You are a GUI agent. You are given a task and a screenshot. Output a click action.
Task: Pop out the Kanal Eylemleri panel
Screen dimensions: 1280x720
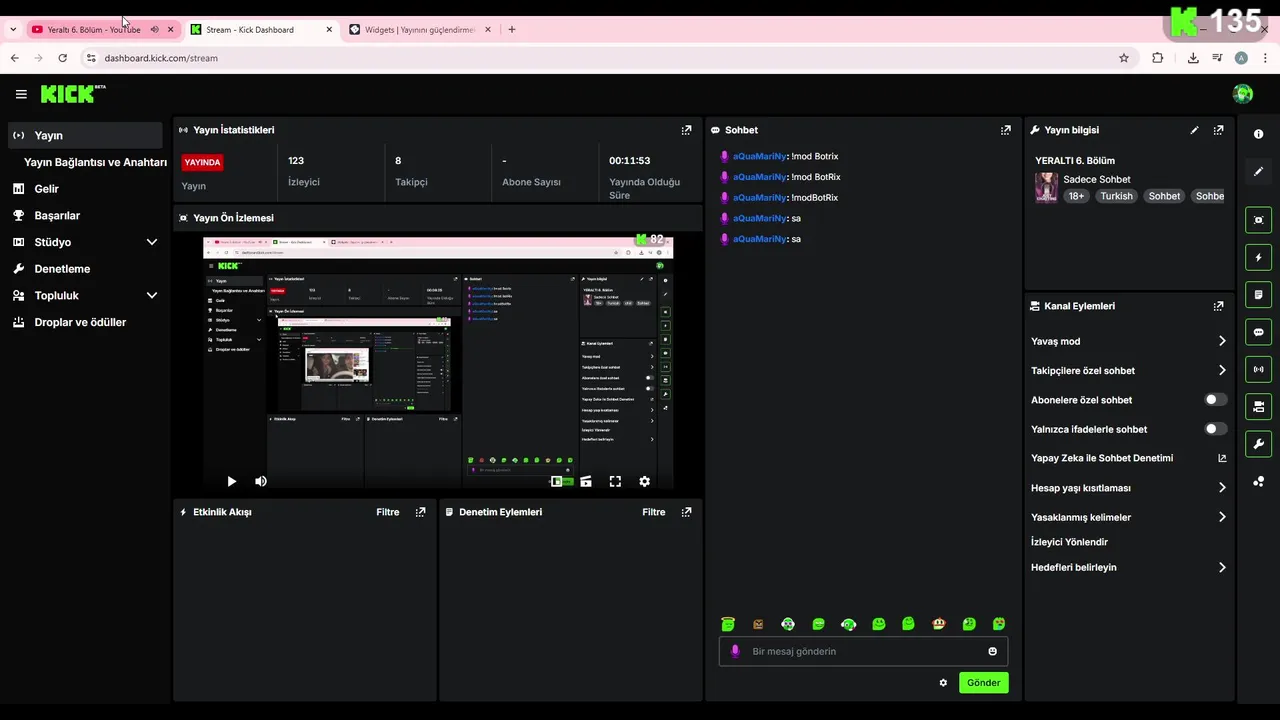[1218, 306]
